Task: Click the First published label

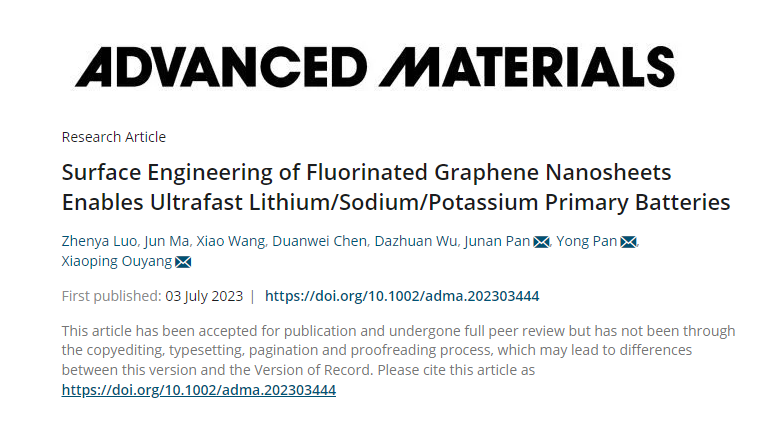Action: click(112, 296)
